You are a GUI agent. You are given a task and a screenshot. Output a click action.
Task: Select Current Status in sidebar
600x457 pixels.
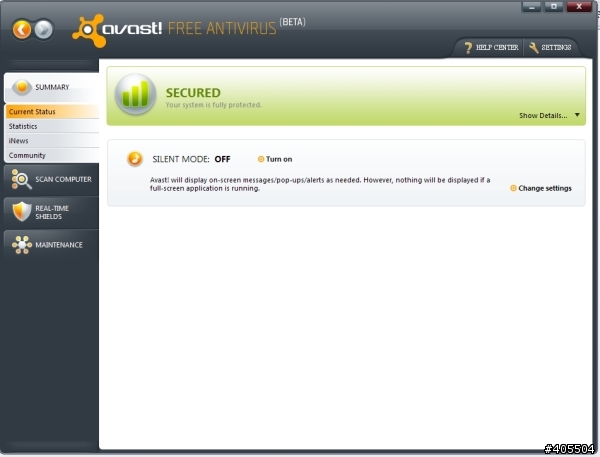pos(52,112)
